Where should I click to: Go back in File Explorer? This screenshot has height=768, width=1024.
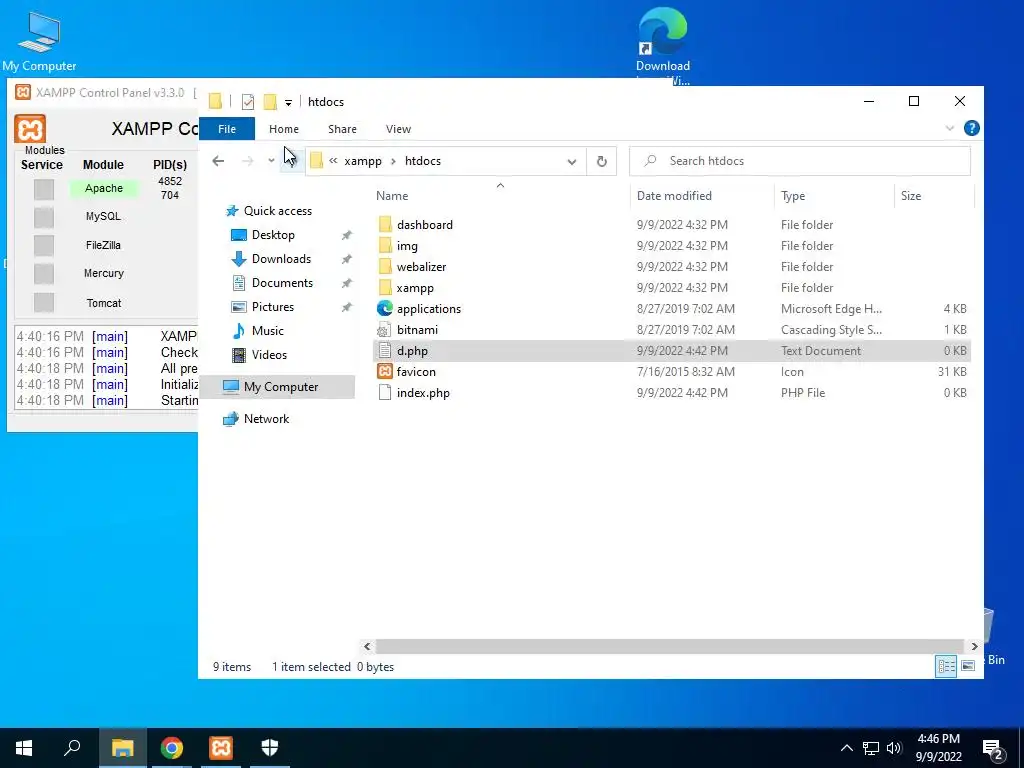pos(218,161)
